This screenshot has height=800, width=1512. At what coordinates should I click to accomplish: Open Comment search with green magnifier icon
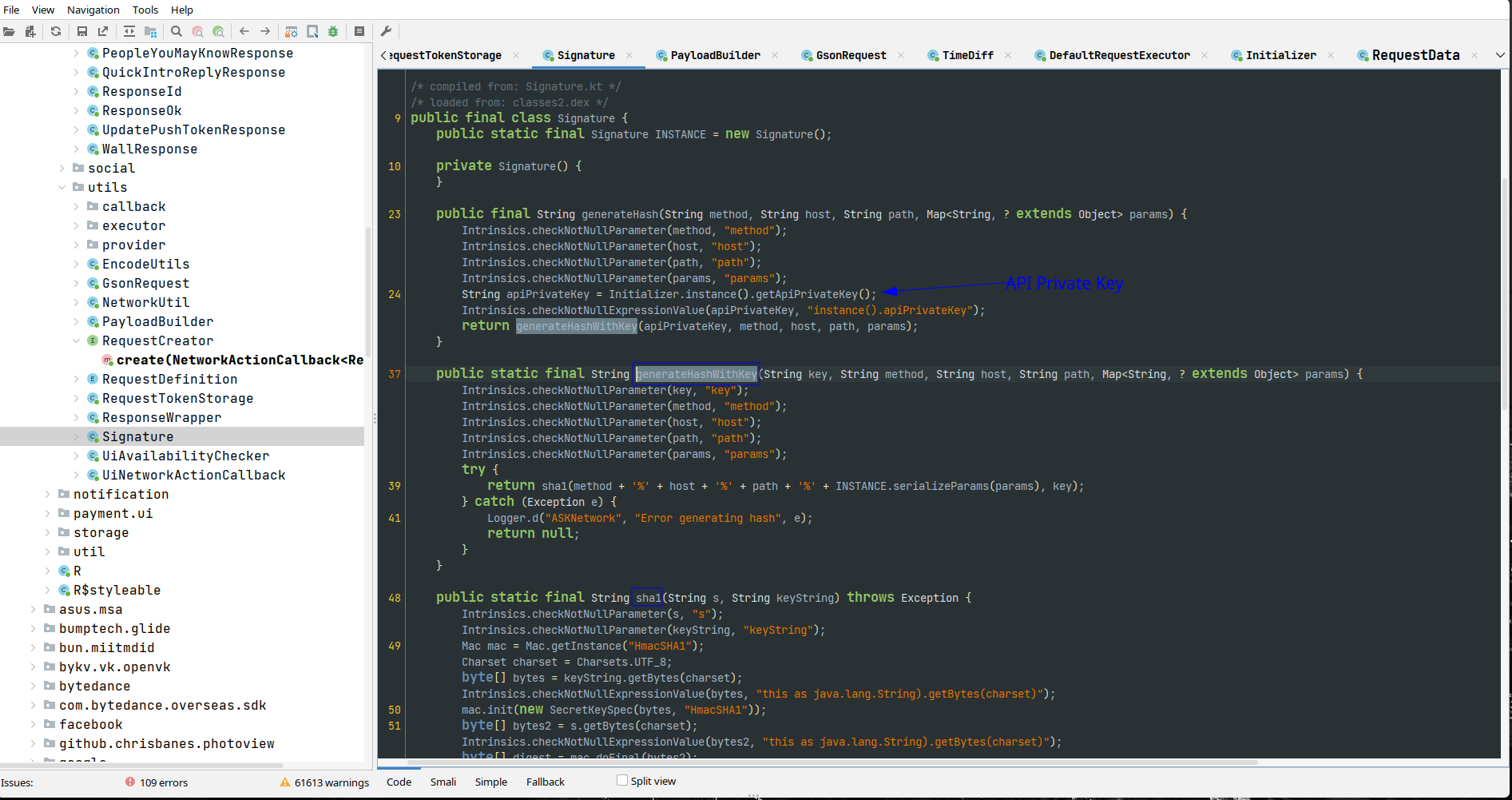point(218,31)
